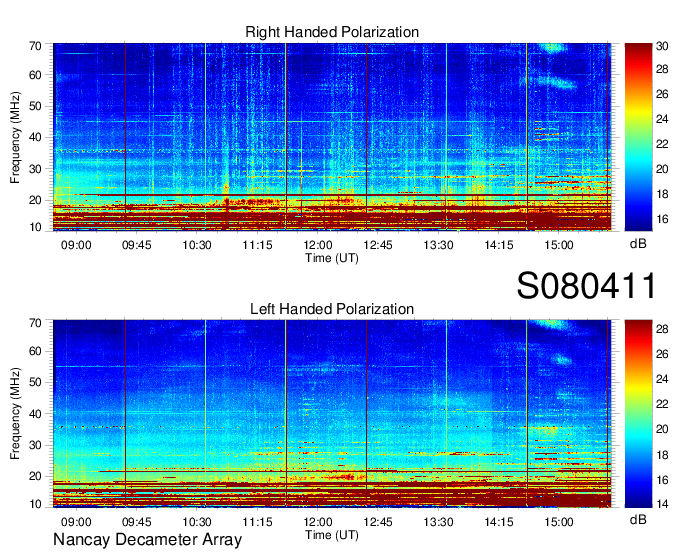Click dB label under Right Handed color bar

638,244
